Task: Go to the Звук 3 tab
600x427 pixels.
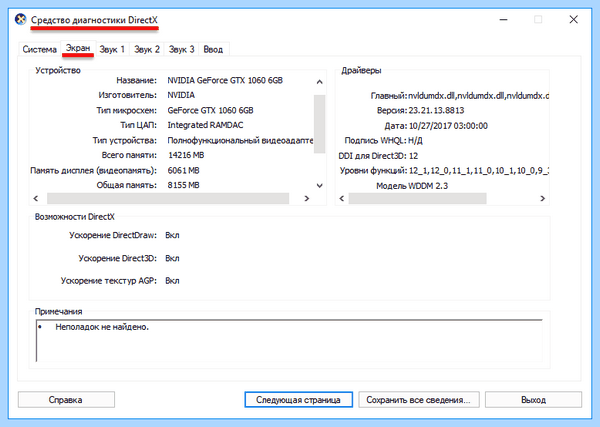Action: tap(181, 49)
